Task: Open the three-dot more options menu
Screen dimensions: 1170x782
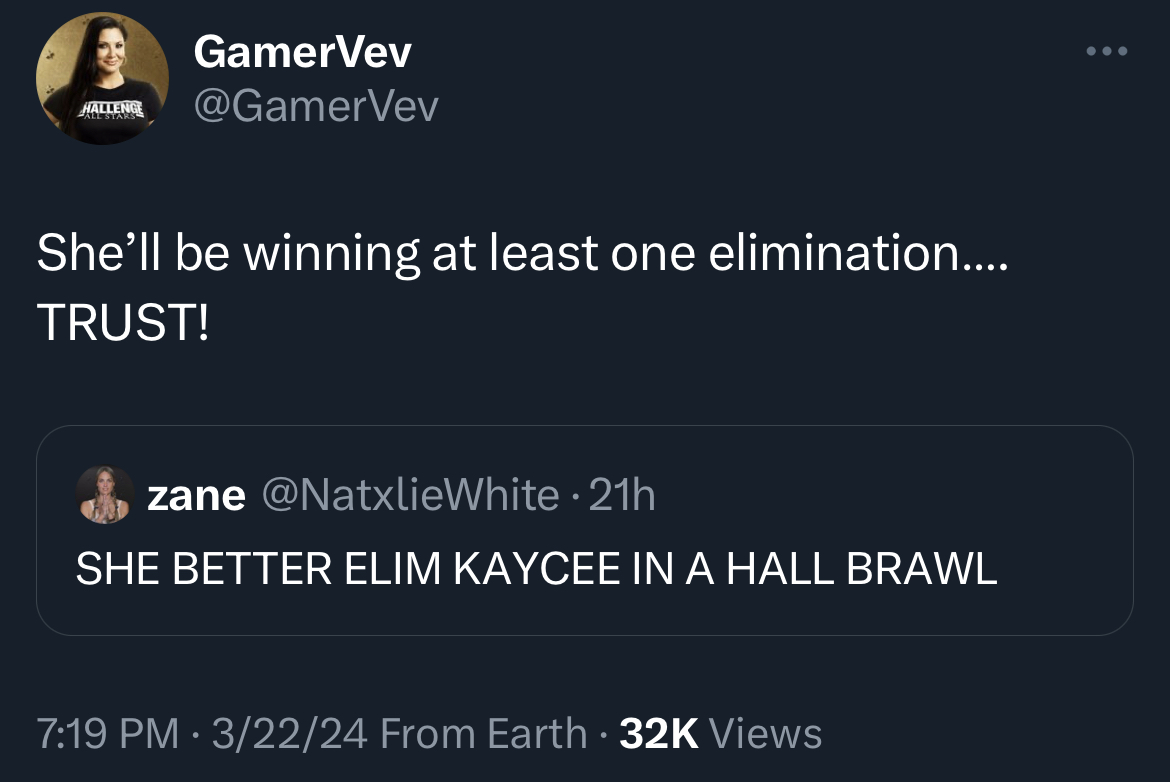Action: [1107, 51]
